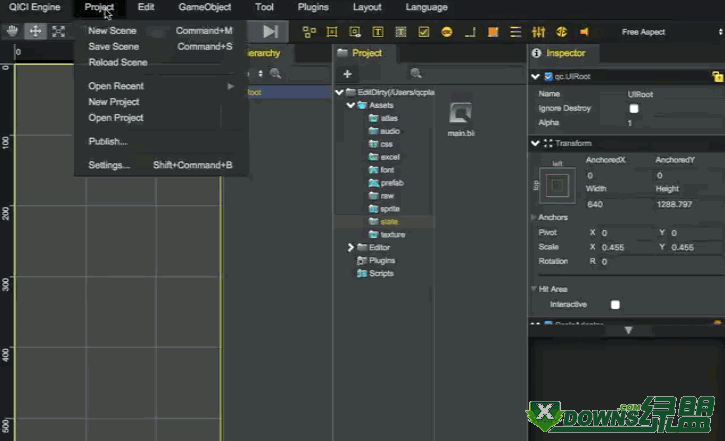Add a sound speaker object from toolbar
The image size is (725, 441).
[x=584, y=32]
